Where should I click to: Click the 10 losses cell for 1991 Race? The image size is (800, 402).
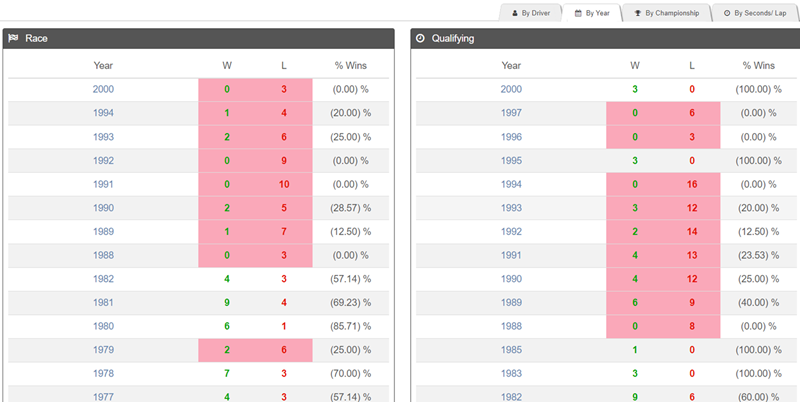(x=284, y=184)
